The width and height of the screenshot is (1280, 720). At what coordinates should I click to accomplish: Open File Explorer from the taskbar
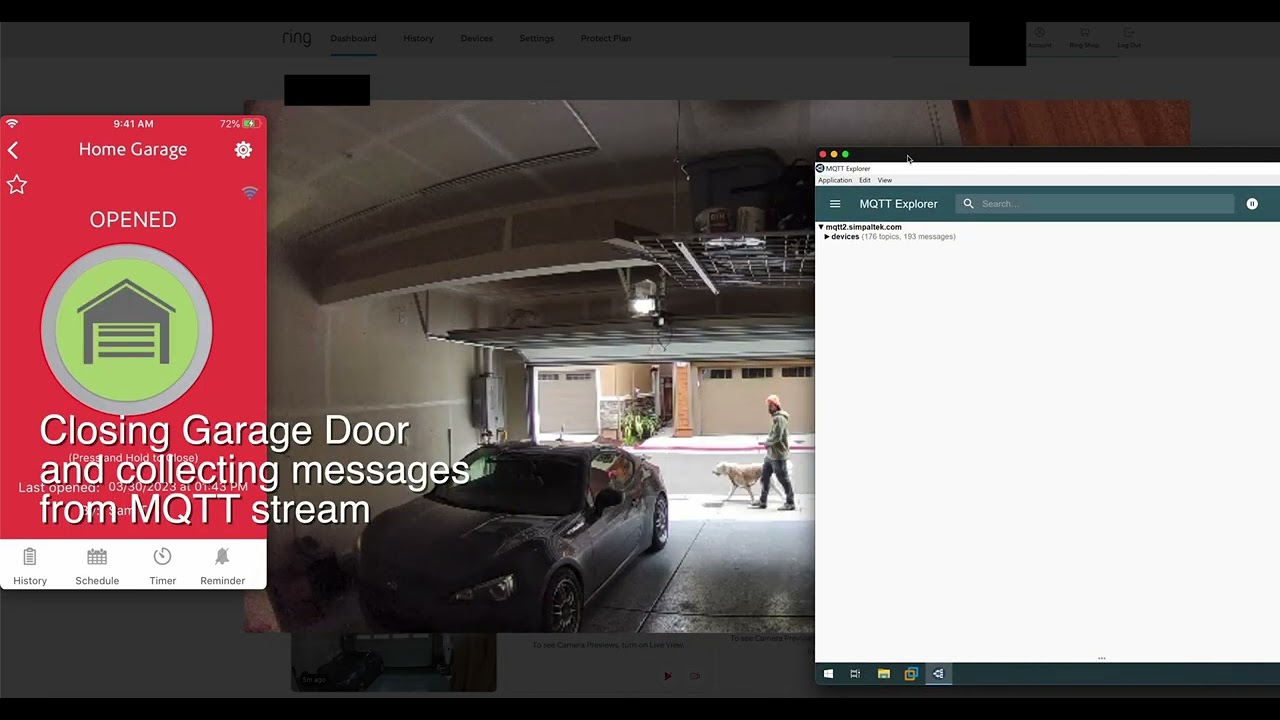point(883,674)
